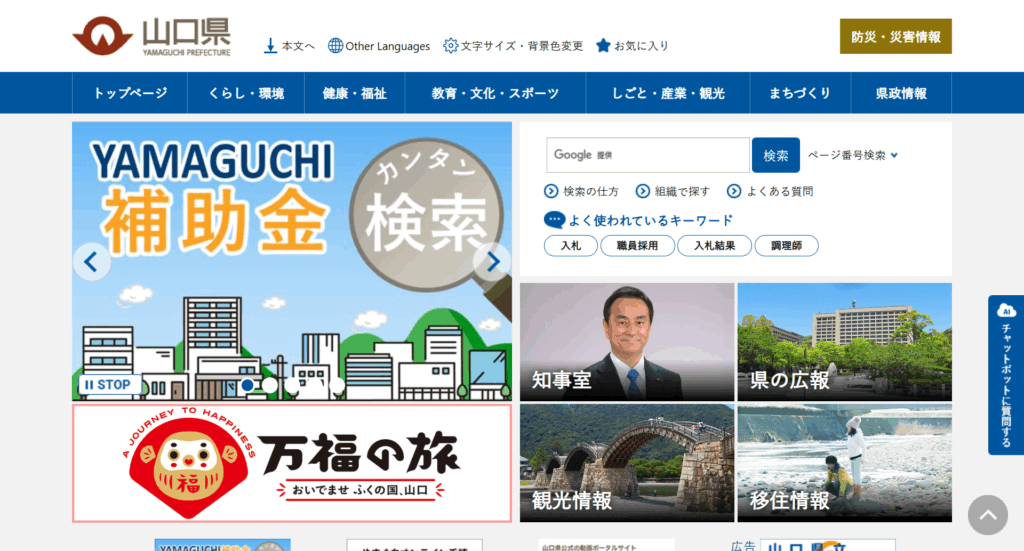
Task: Click the download arrow icon for 本文へ
Action: [270, 46]
